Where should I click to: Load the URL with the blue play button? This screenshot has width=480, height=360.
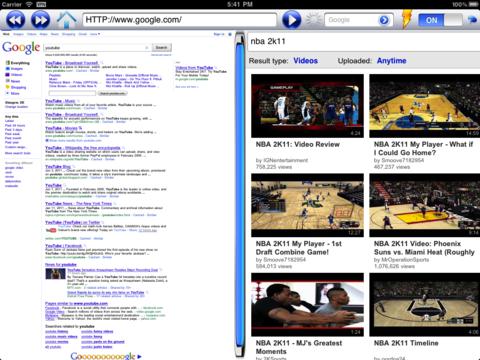click(292, 20)
